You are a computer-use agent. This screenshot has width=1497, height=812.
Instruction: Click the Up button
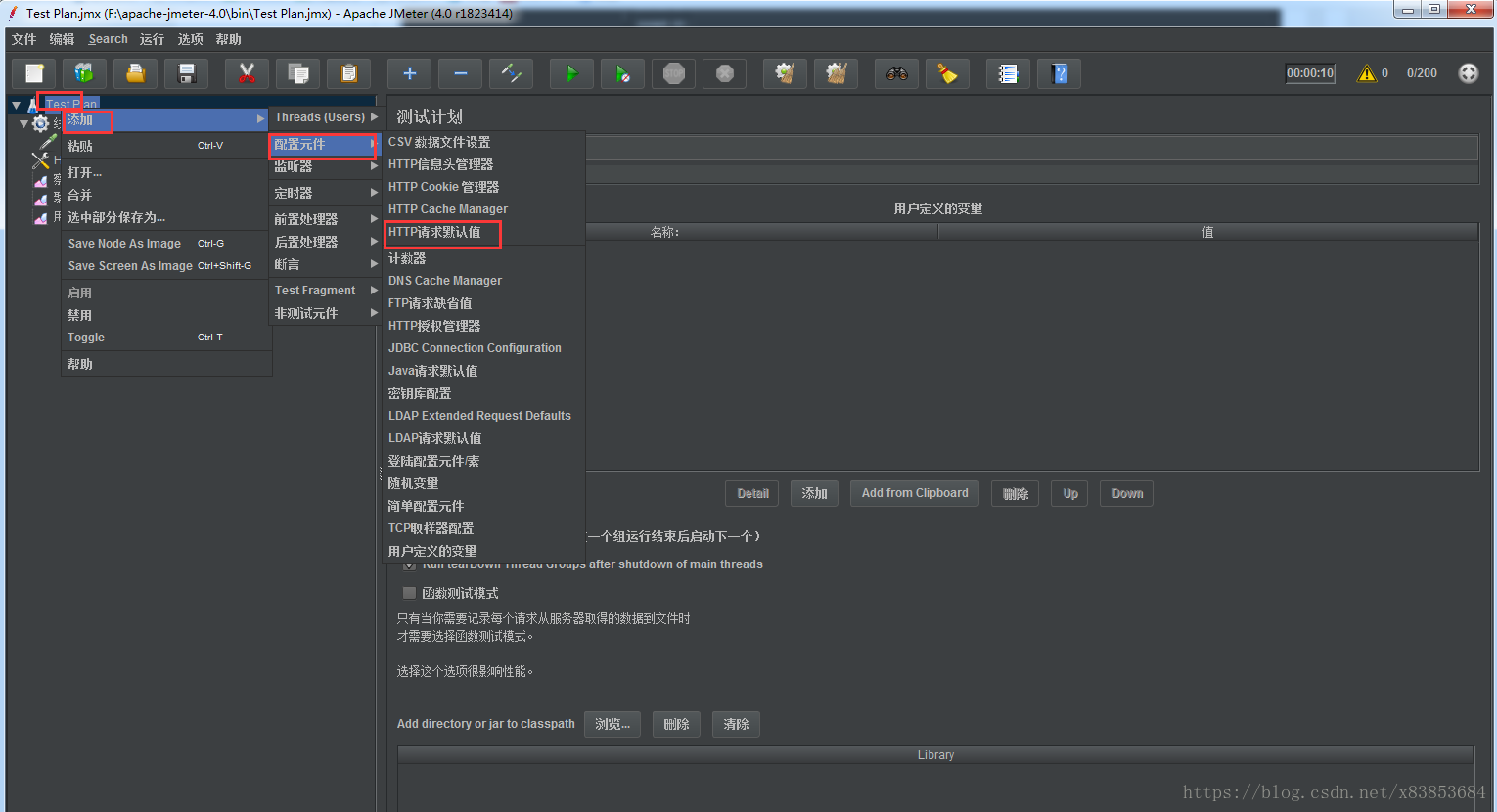[x=1070, y=494]
